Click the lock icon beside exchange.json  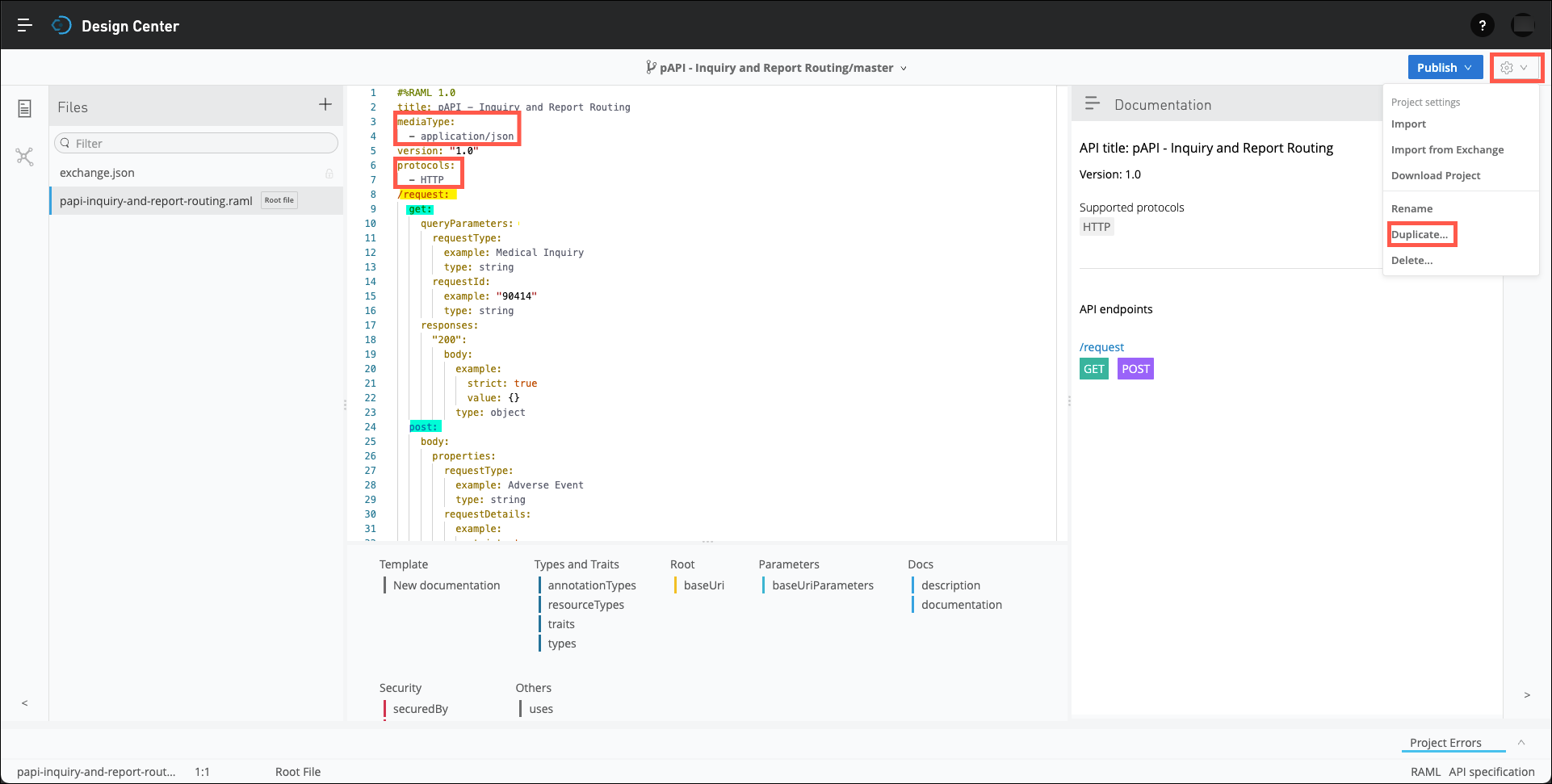click(x=329, y=174)
